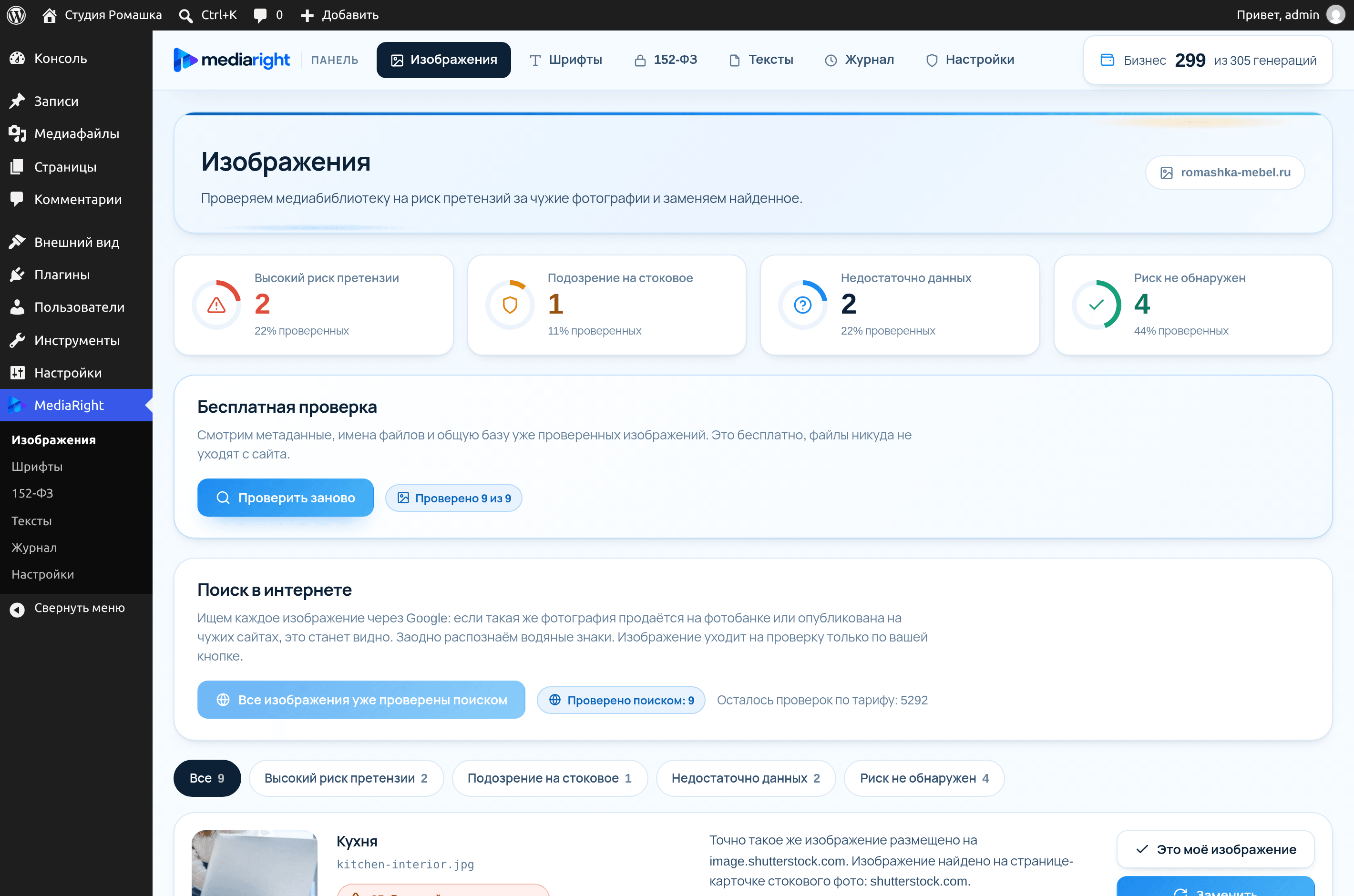Screen dimensions: 1354x896
Task: Filter by Высокий риск претензии 2
Action: [346, 778]
